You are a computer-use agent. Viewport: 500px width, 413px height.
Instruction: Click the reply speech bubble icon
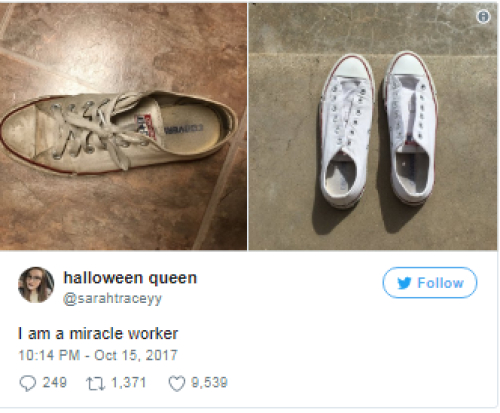pos(27,383)
